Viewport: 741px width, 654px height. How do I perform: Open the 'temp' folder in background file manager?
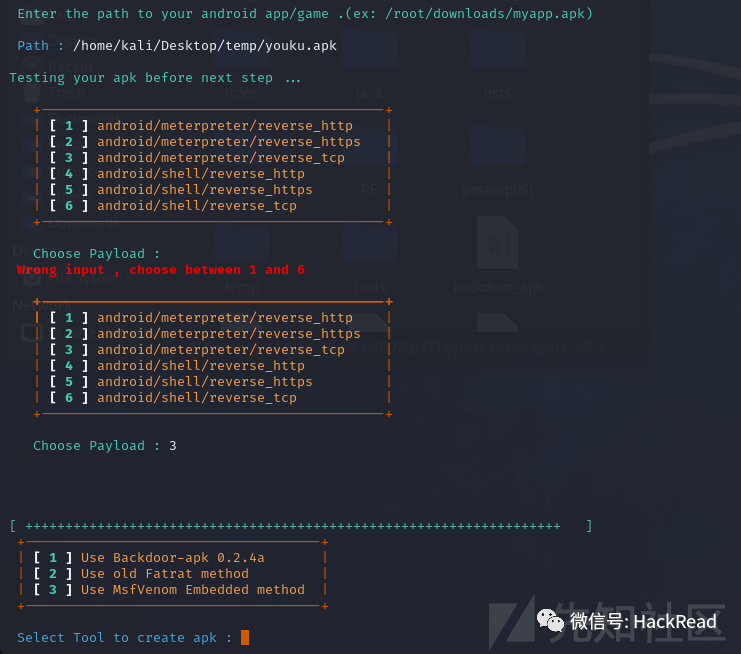[241, 260]
